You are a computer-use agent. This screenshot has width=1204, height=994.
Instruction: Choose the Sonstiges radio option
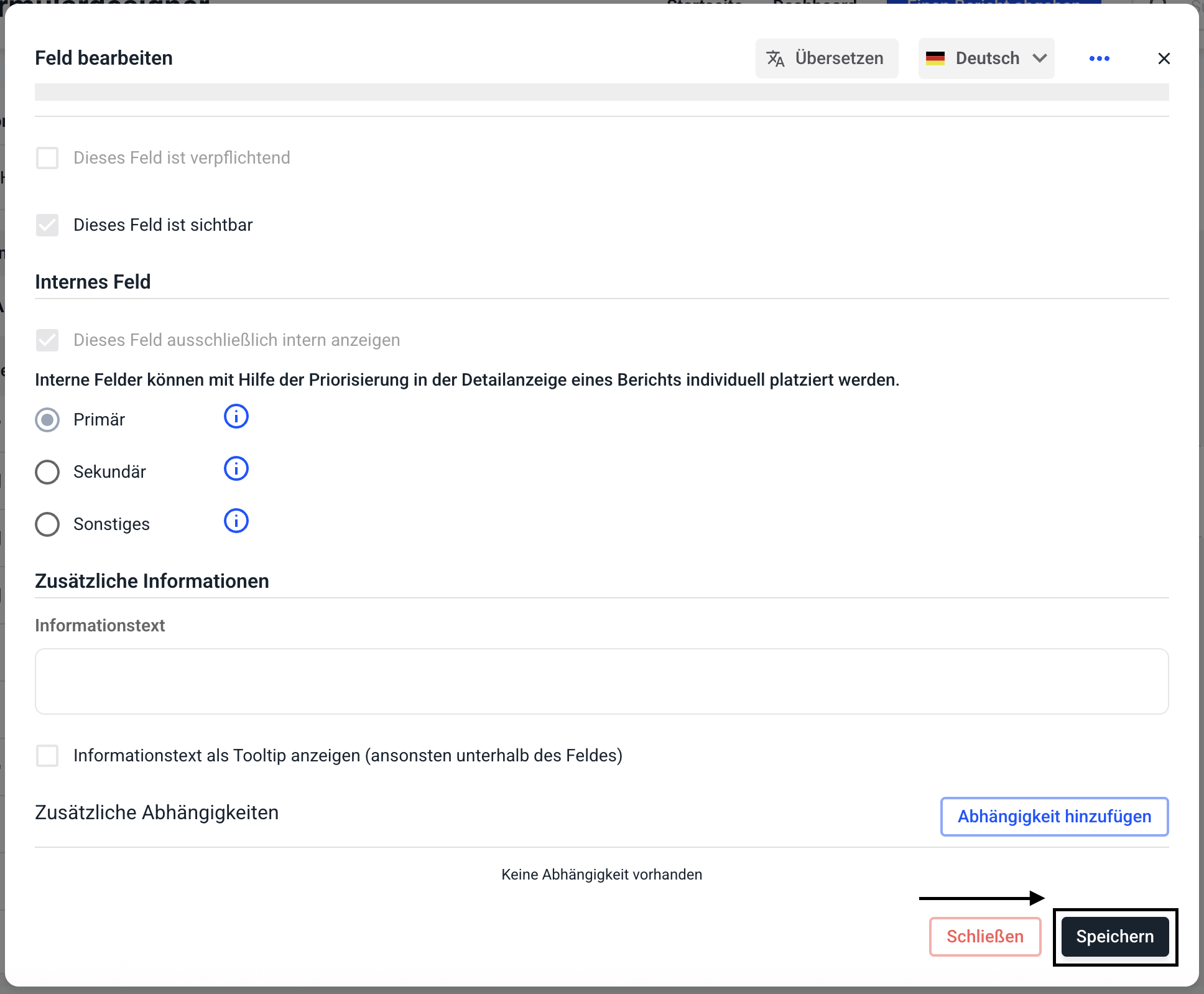47,524
